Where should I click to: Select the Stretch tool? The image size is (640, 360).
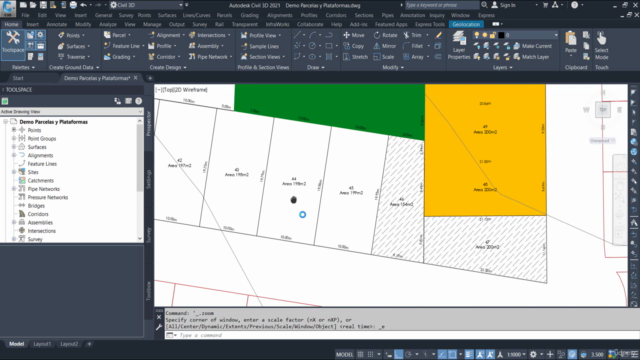[x=356, y=57]
